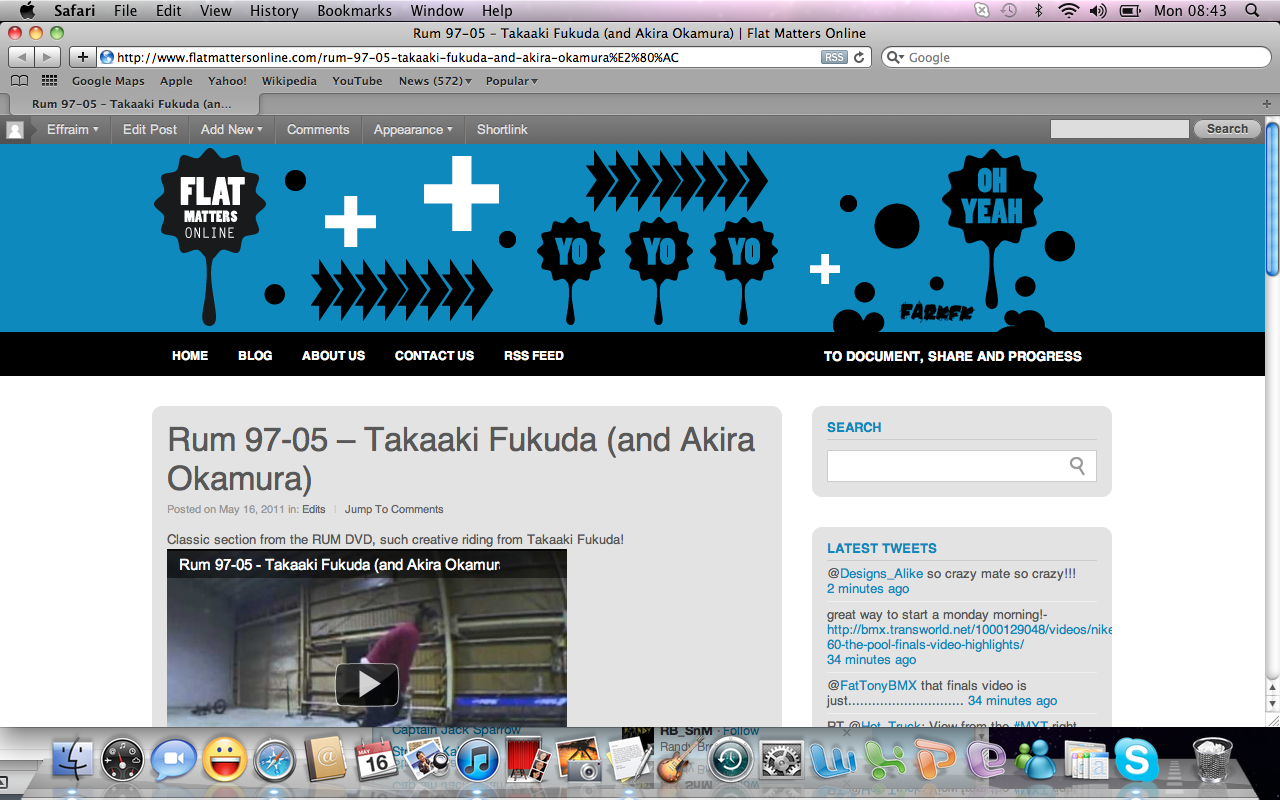The image size is (1280, 800).
Task: Go back with the back arrow
Action: pos(21,57)
